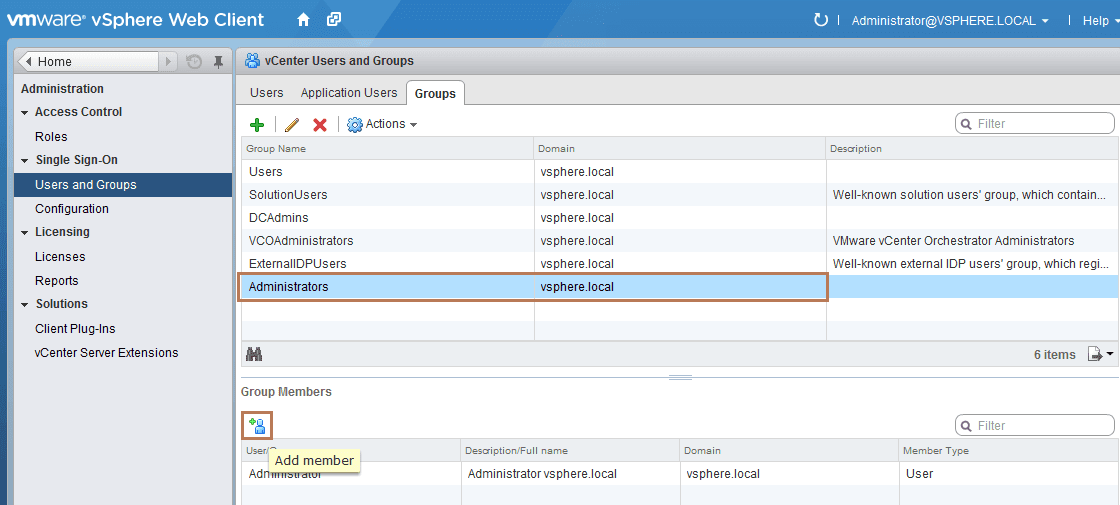Switch to the Application Users tab
This screenshot has width=1120, height=505.
pyautogui.click(x=349, y=93)
